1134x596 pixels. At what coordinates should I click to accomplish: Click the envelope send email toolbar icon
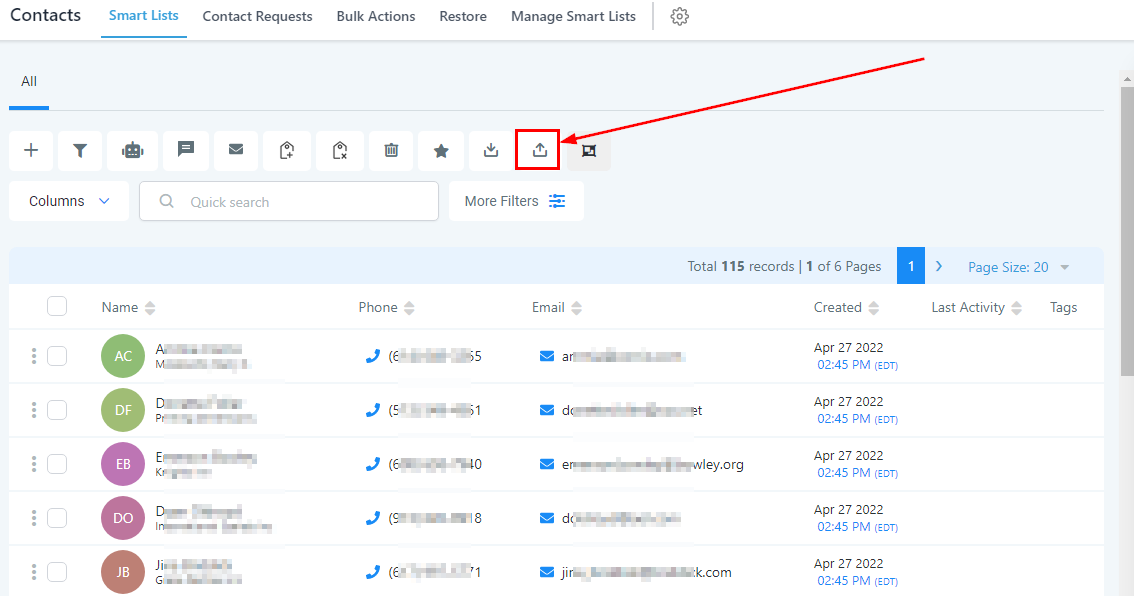pyautogui.click(x=236, y=150)
